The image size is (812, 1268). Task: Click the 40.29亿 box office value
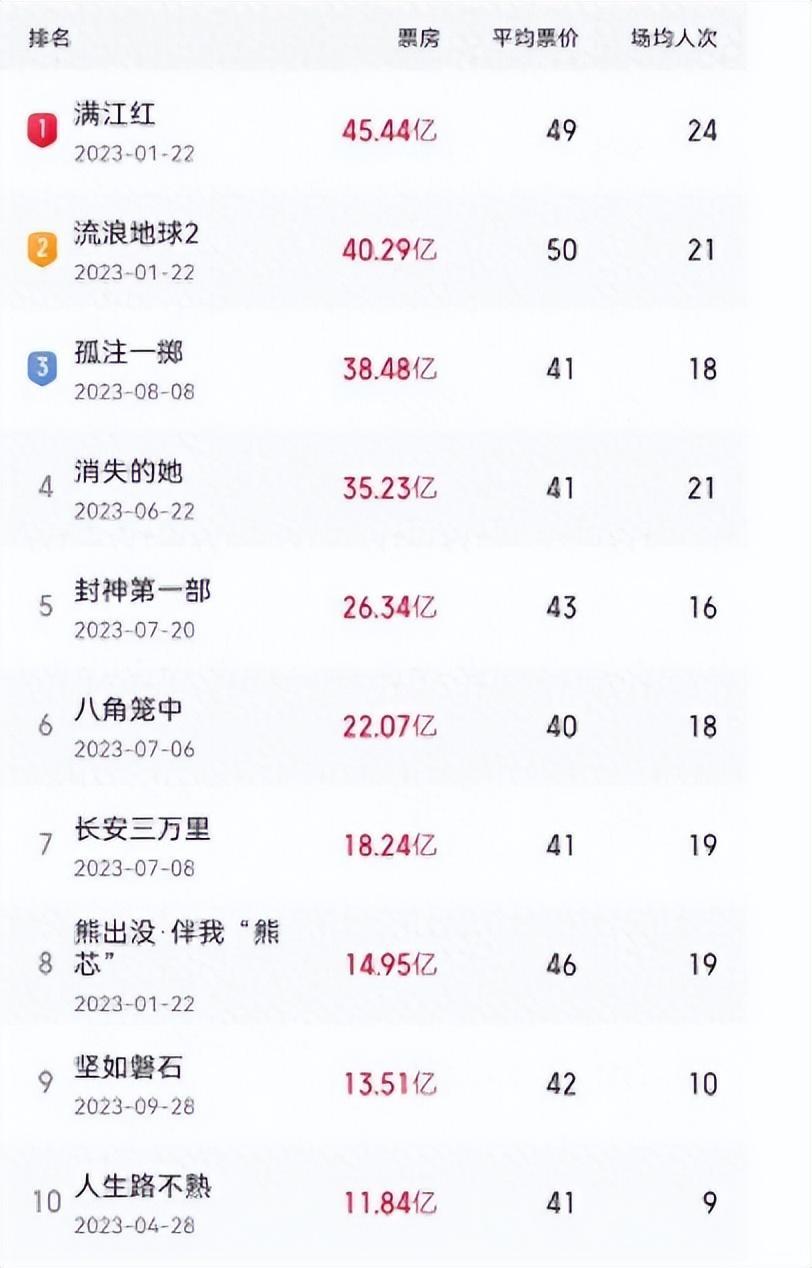click(389, 249)
